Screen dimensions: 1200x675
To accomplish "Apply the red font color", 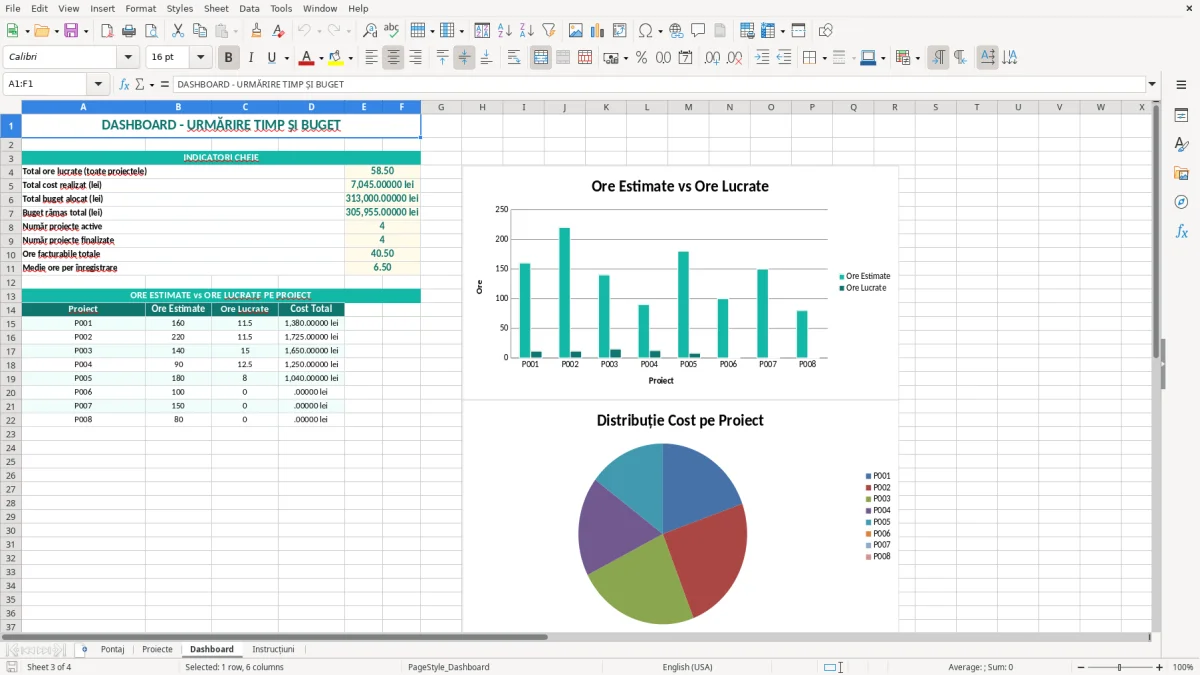I will coord(306,58).
